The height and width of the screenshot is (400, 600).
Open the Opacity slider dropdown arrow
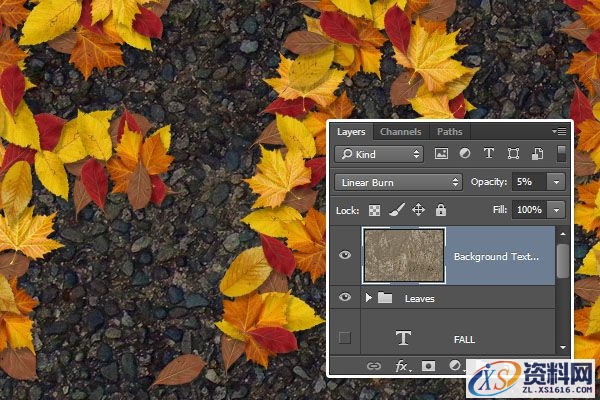555,182
